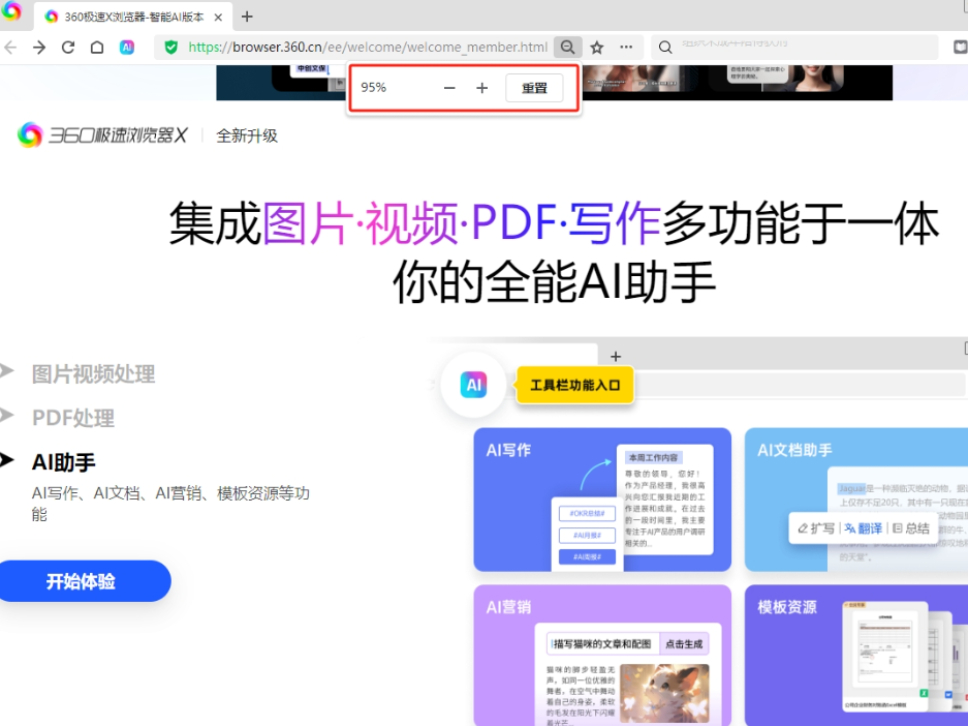Open a new tab with the plus button

[247, 17]
